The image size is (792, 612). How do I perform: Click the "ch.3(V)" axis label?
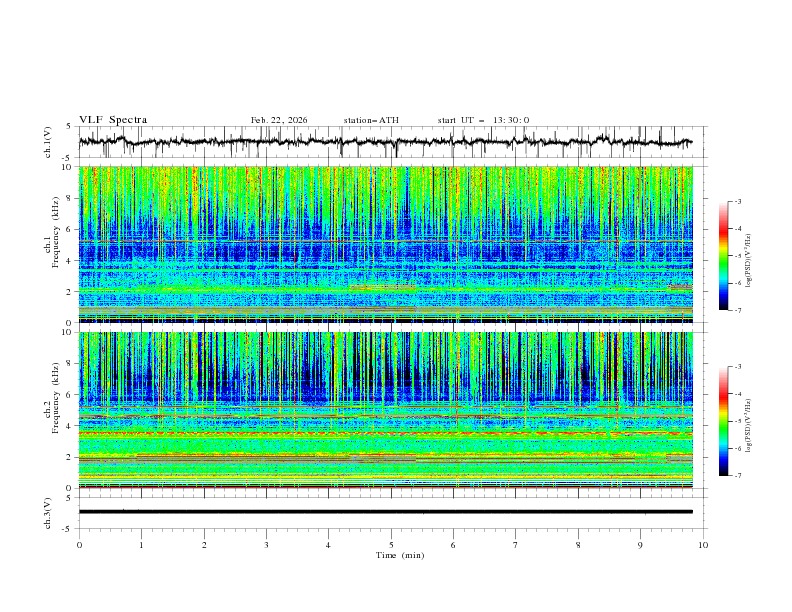tap(48, 513)
